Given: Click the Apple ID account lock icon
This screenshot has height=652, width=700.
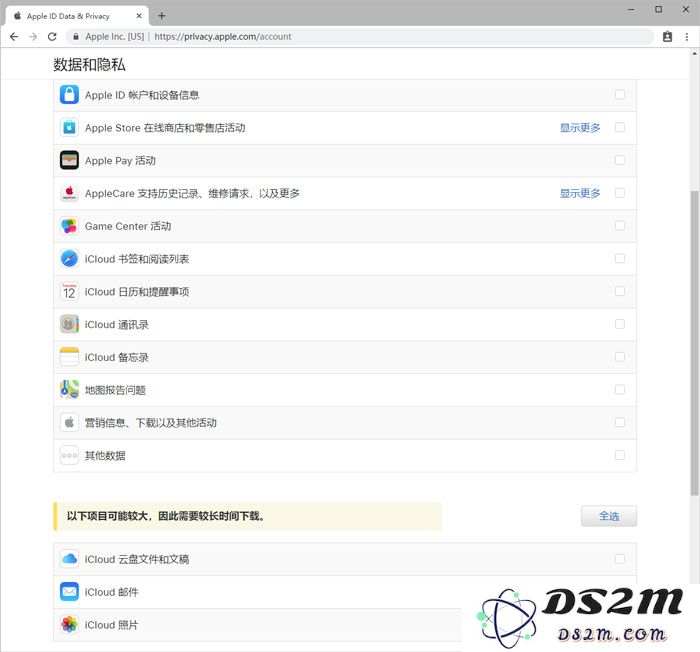Looking at the screenshot, I should click(x=69, y=95).
